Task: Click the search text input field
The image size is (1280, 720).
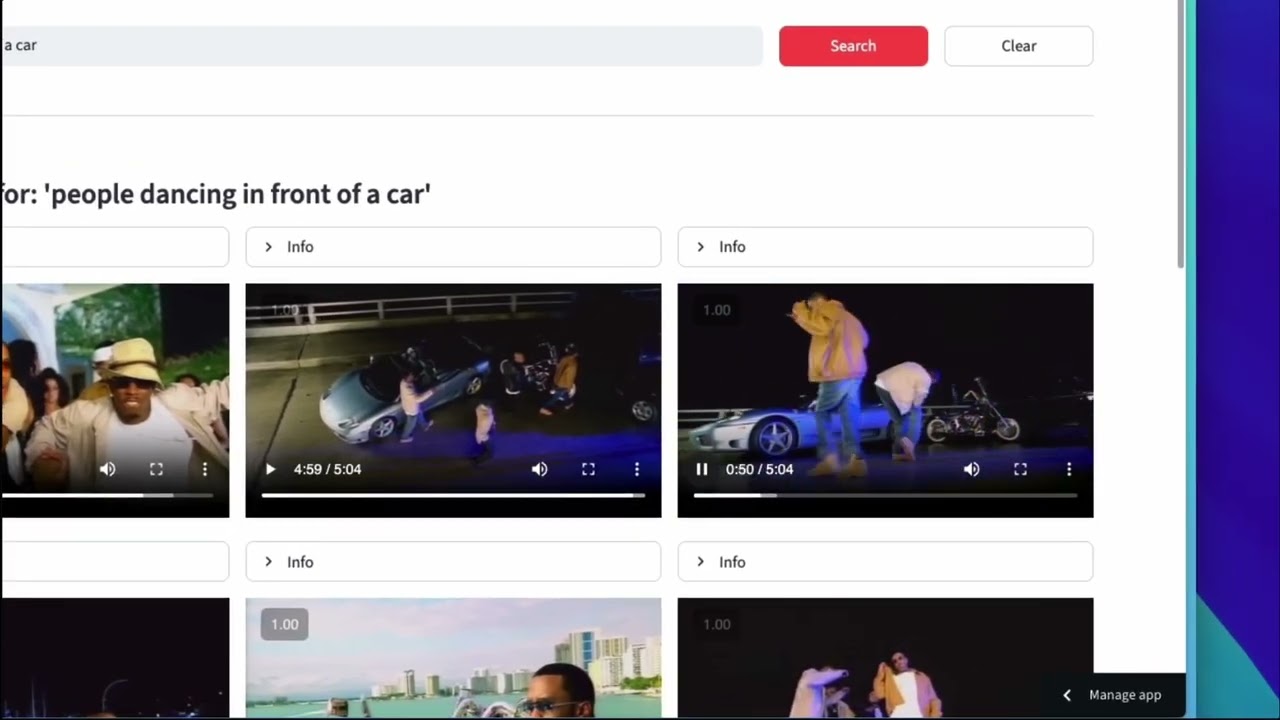Action: pyautogui.click(x=381, y=46)
